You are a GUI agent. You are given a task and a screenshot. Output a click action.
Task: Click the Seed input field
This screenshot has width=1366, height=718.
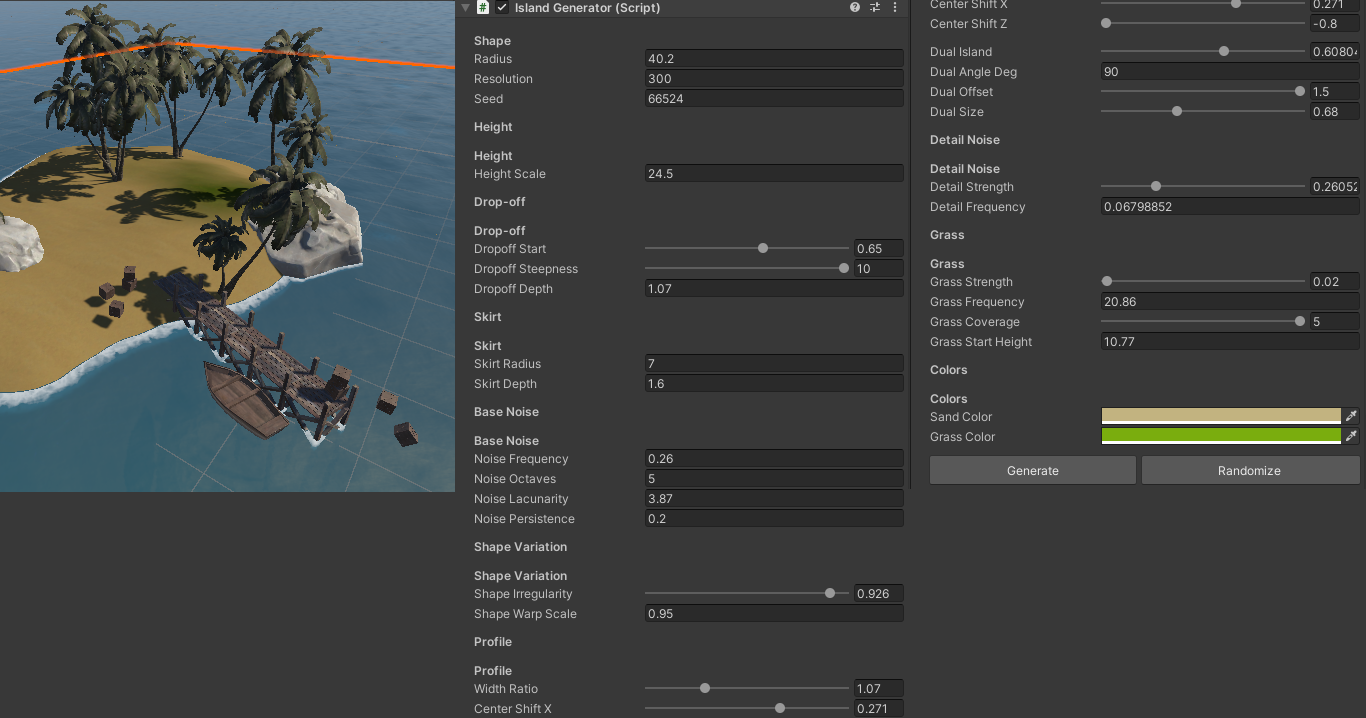[774, 99]
